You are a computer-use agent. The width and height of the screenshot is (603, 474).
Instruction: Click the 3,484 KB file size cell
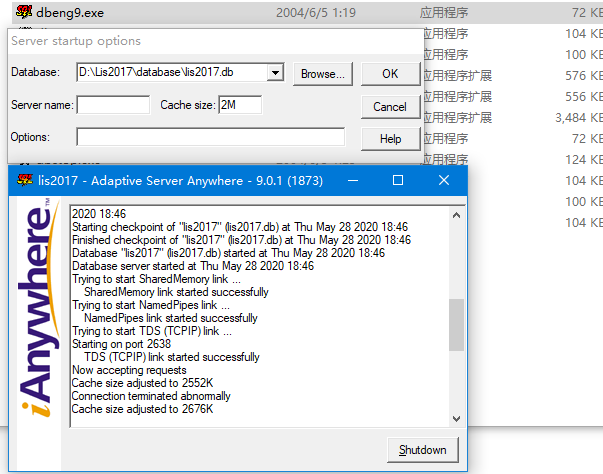579,118
